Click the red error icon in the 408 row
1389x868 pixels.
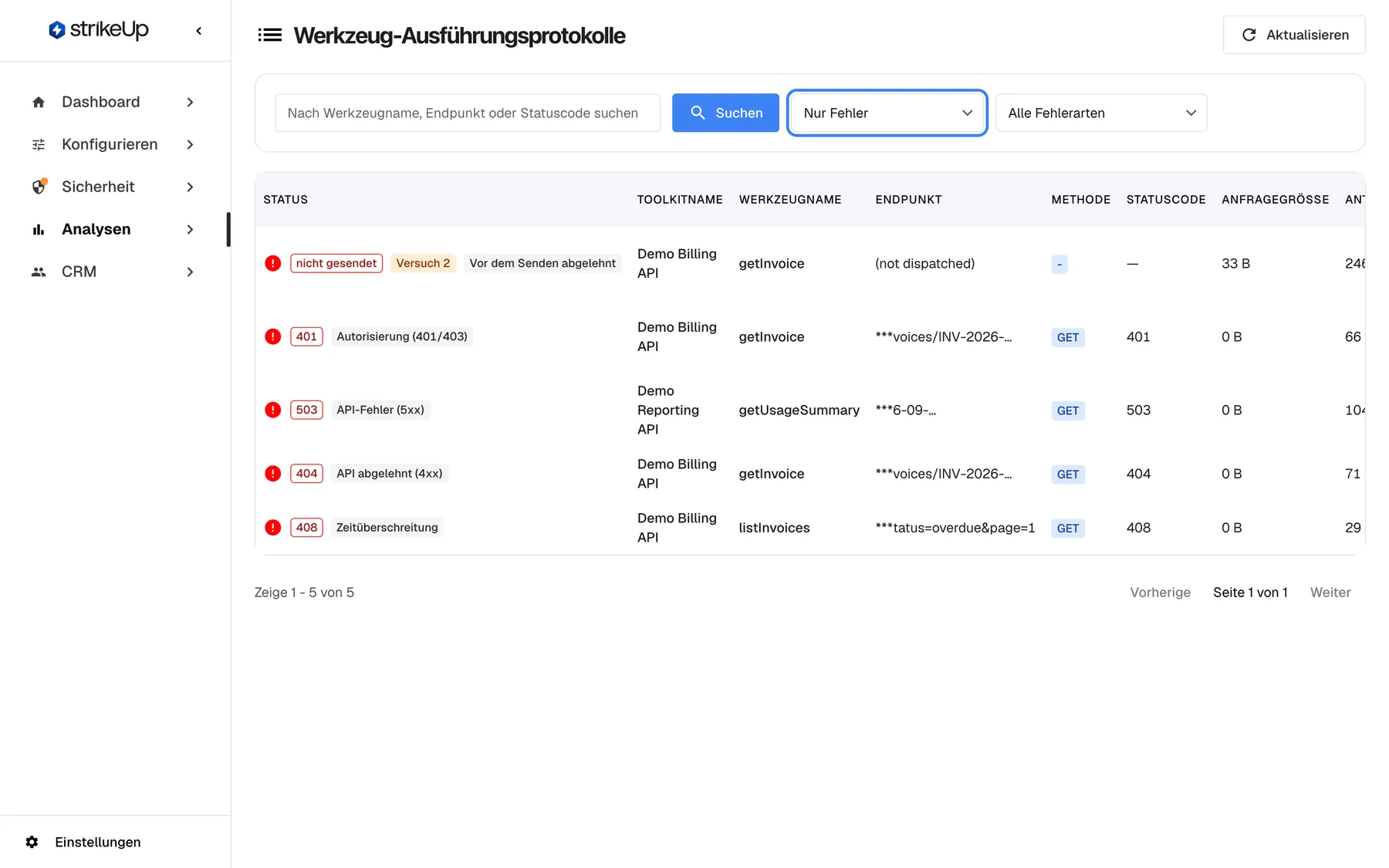[x=272, y=527]
